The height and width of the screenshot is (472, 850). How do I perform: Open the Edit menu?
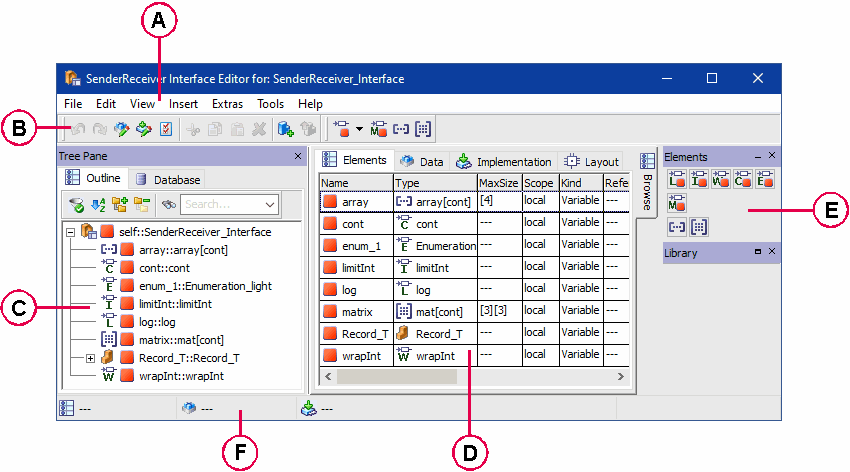pyautogui.click(x=106, y=104)
